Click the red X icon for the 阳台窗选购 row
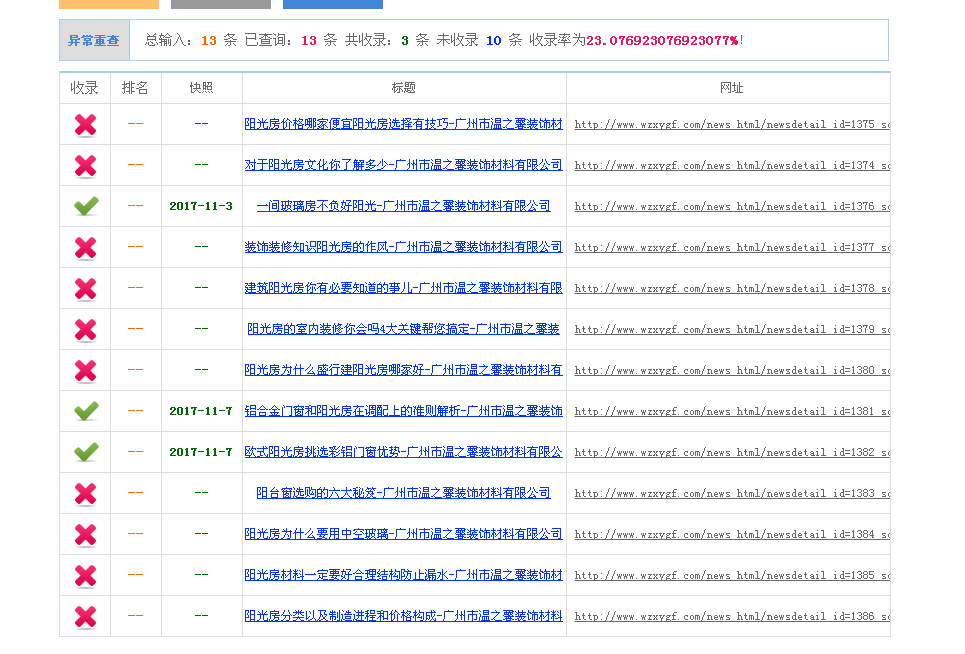965x654 pixels. coord(85,493)
